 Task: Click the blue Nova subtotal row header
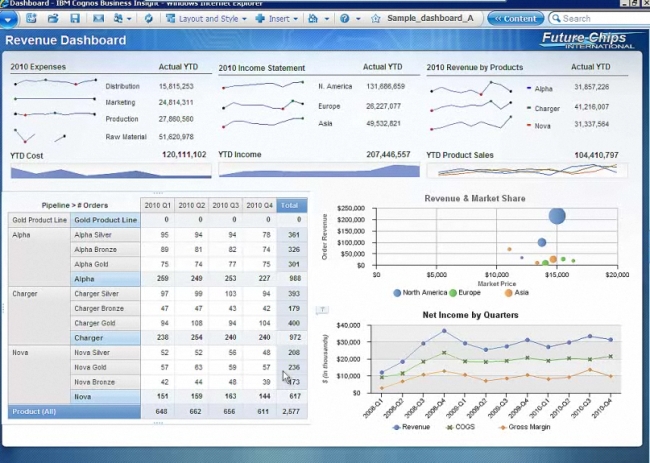pos(105,397)
